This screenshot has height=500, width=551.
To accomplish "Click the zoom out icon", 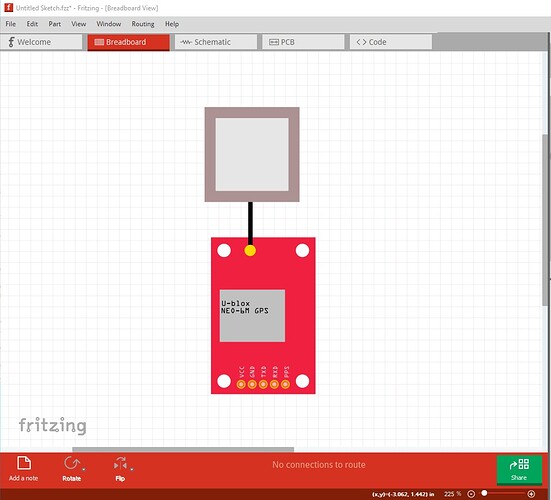I will [471, 494].
